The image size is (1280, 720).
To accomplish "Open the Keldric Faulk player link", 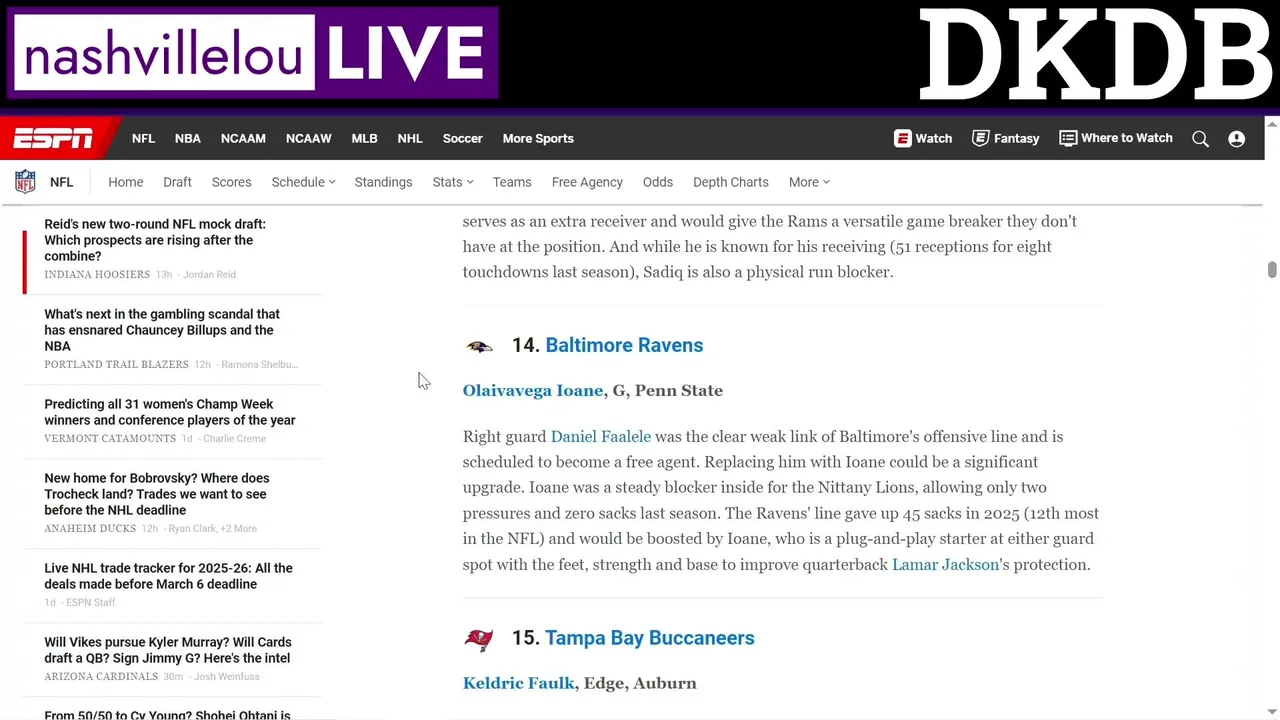I will tap(519, 683).
